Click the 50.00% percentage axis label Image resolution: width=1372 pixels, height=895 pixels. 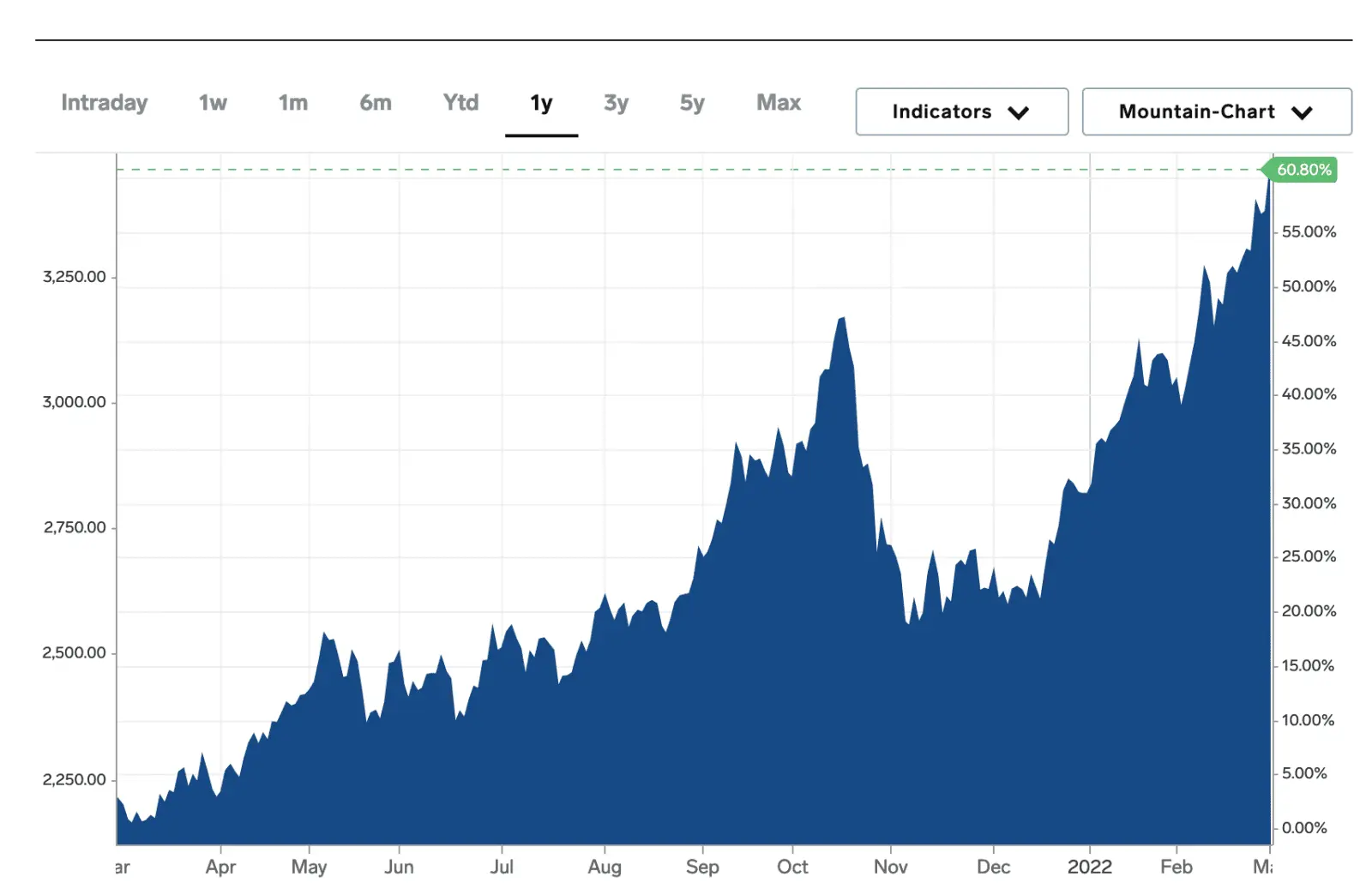click(1309, 286)
